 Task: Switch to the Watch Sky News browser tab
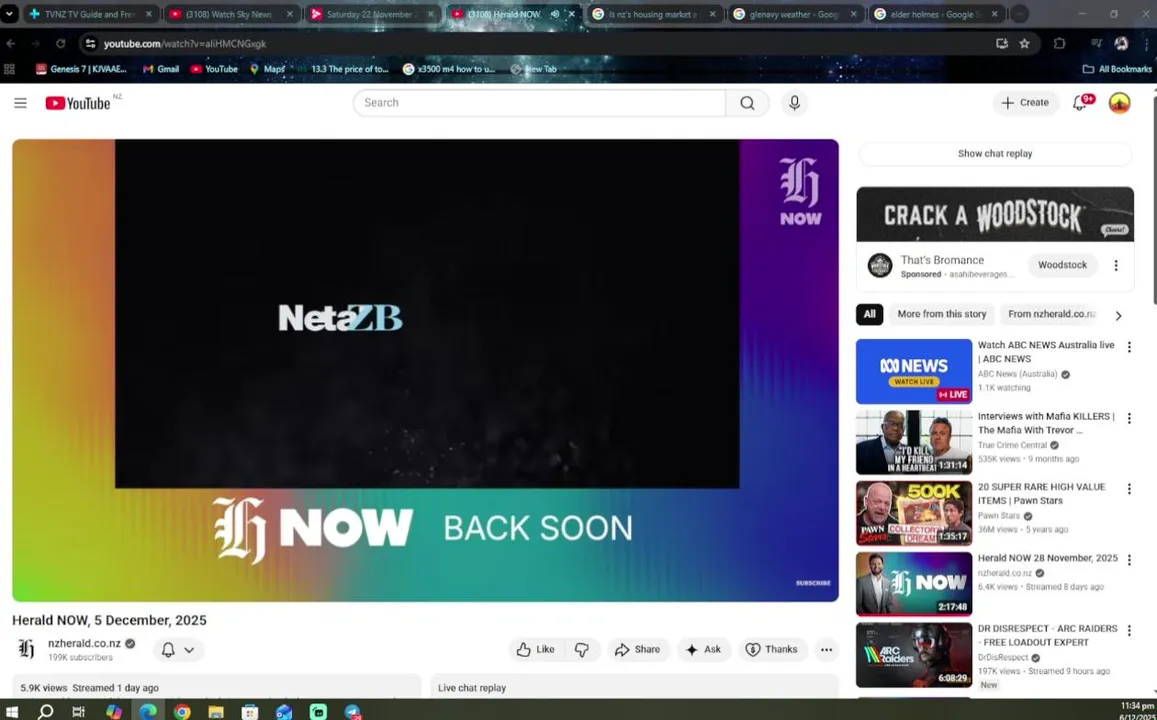pos(232,14)
